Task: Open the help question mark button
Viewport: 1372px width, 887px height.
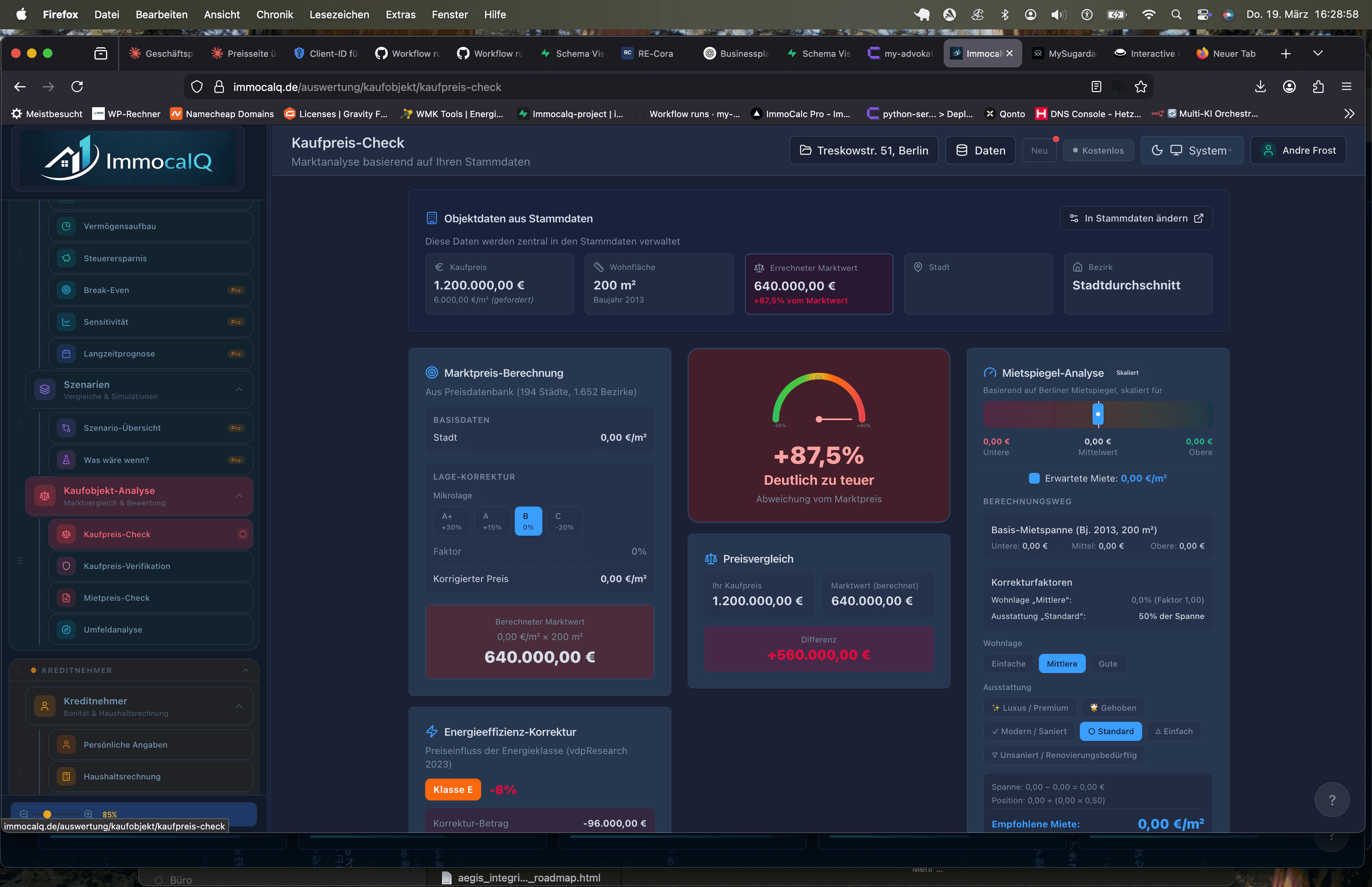Action: 1332,800
